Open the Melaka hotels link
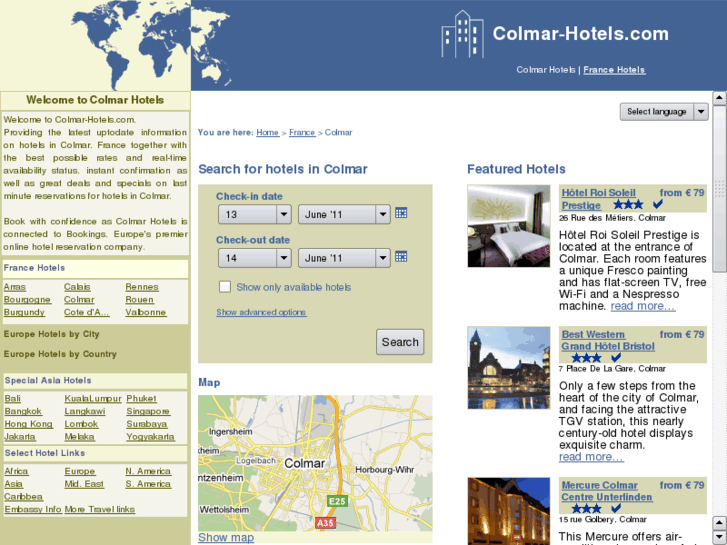The width and height of the screenshot is (727, 545). (79, 436)
